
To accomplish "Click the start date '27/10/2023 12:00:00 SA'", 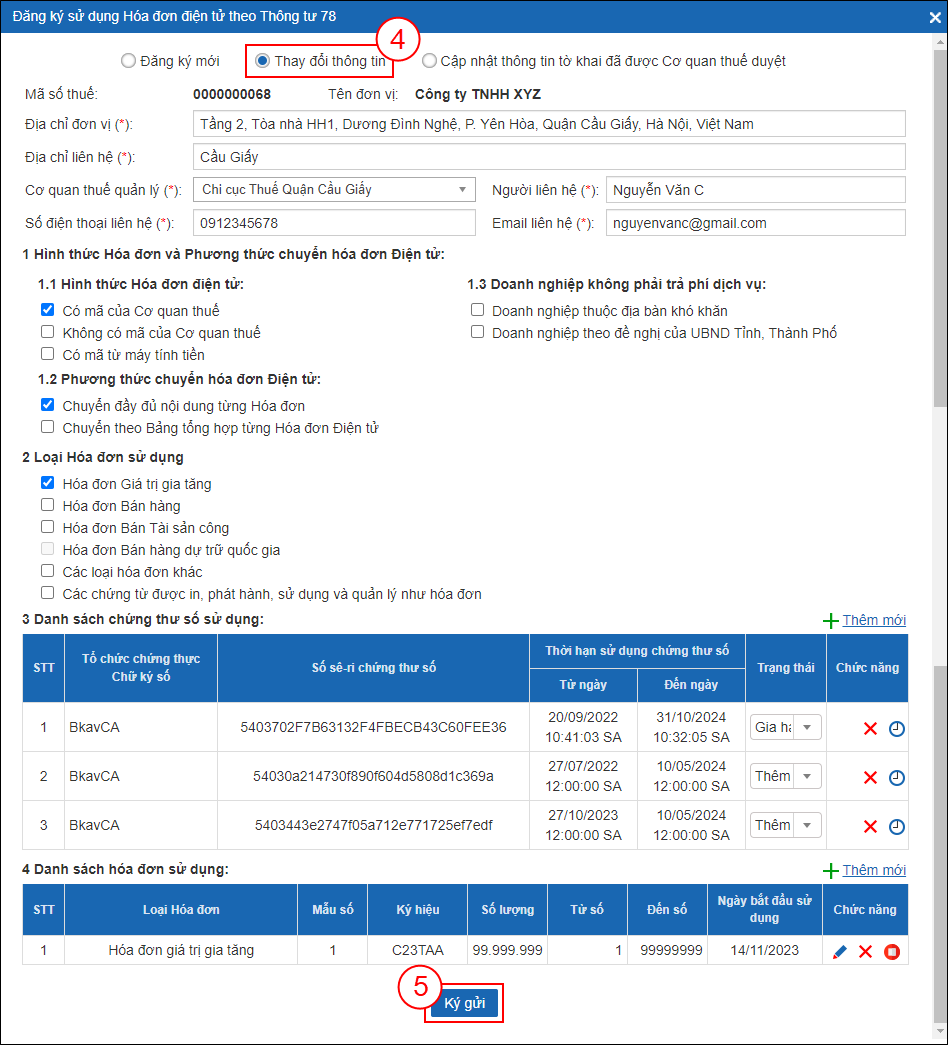I will [x=583, y=826].
